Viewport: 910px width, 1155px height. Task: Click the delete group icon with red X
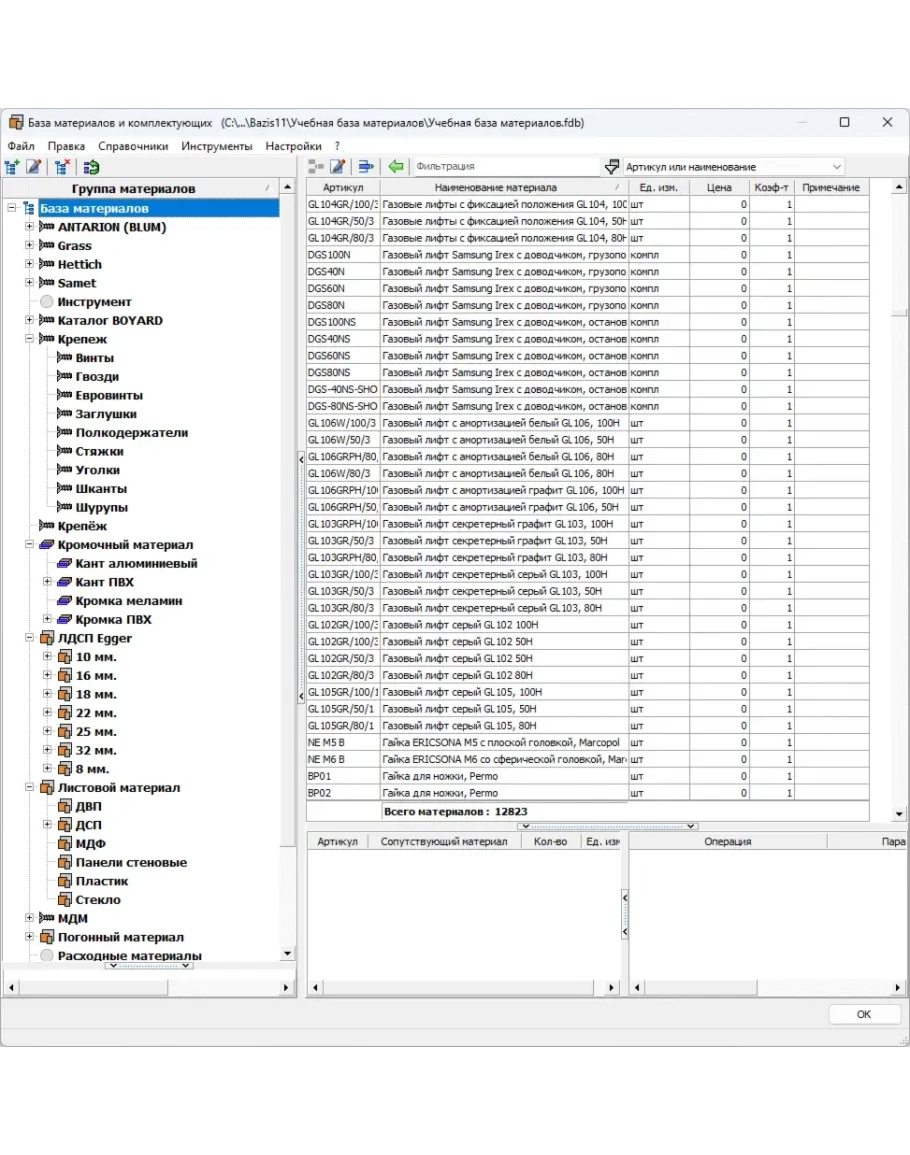coord(62,167)
